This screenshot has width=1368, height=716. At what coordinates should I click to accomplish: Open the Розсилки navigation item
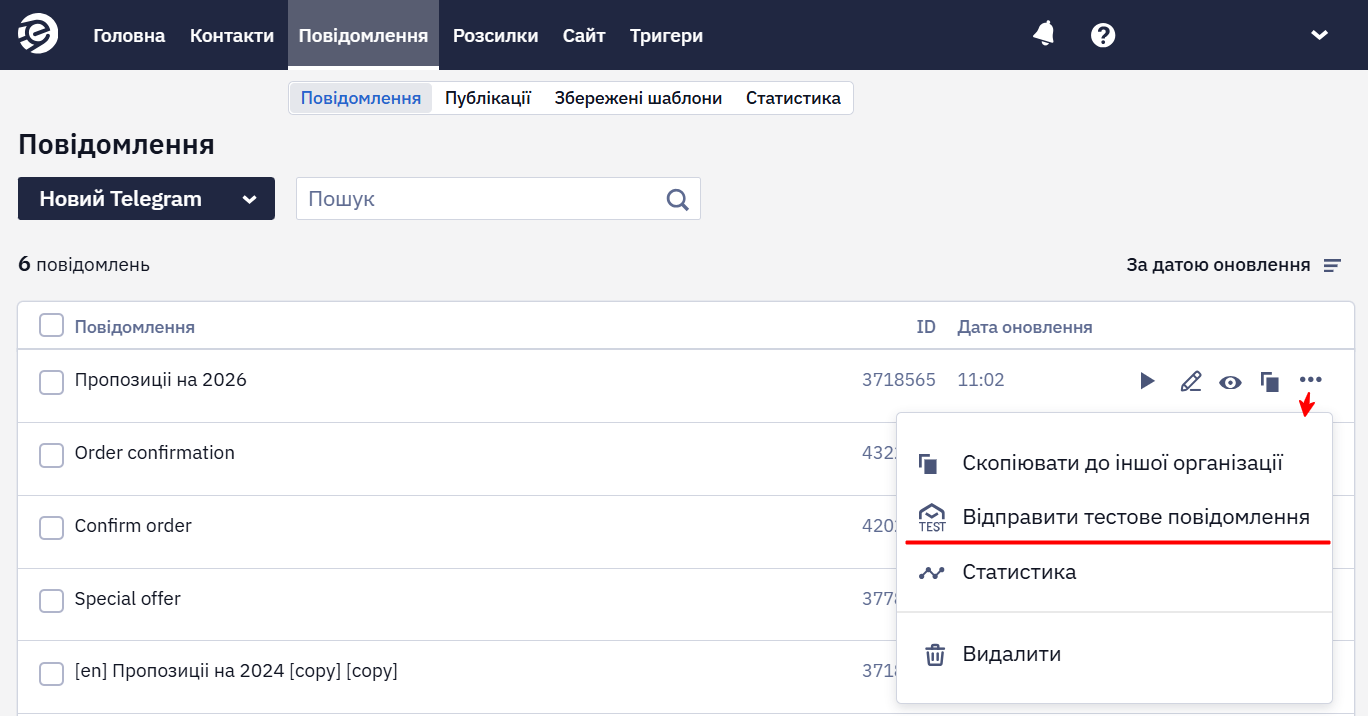pos(496,35)
